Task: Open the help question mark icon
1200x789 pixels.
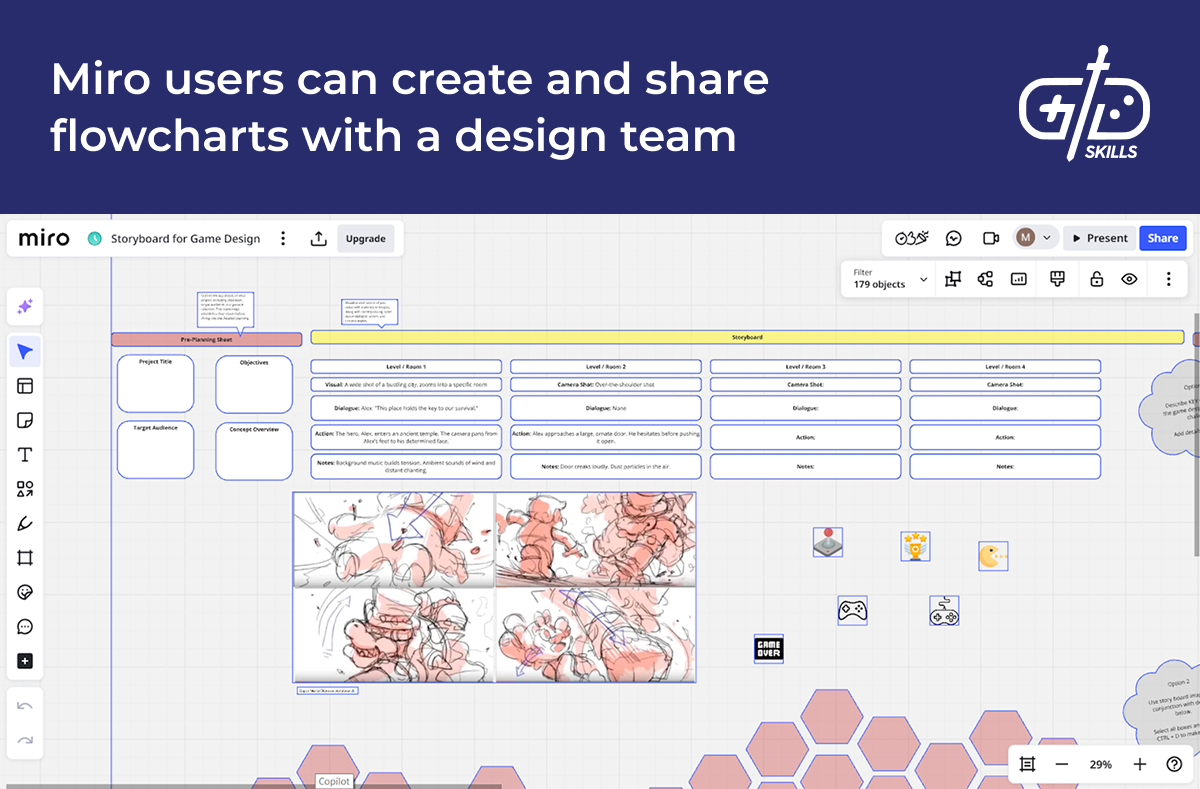Action: [1174, 764]
